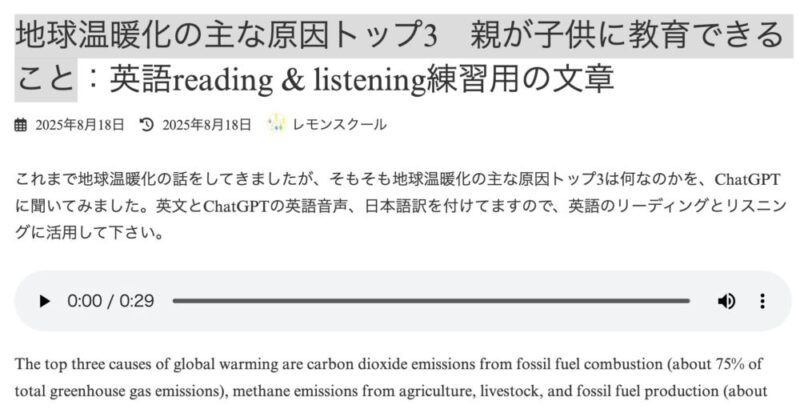800x409 pixels.
Task: Click the updated date 2025年8月18日
Action: click(x=207, y=125)
